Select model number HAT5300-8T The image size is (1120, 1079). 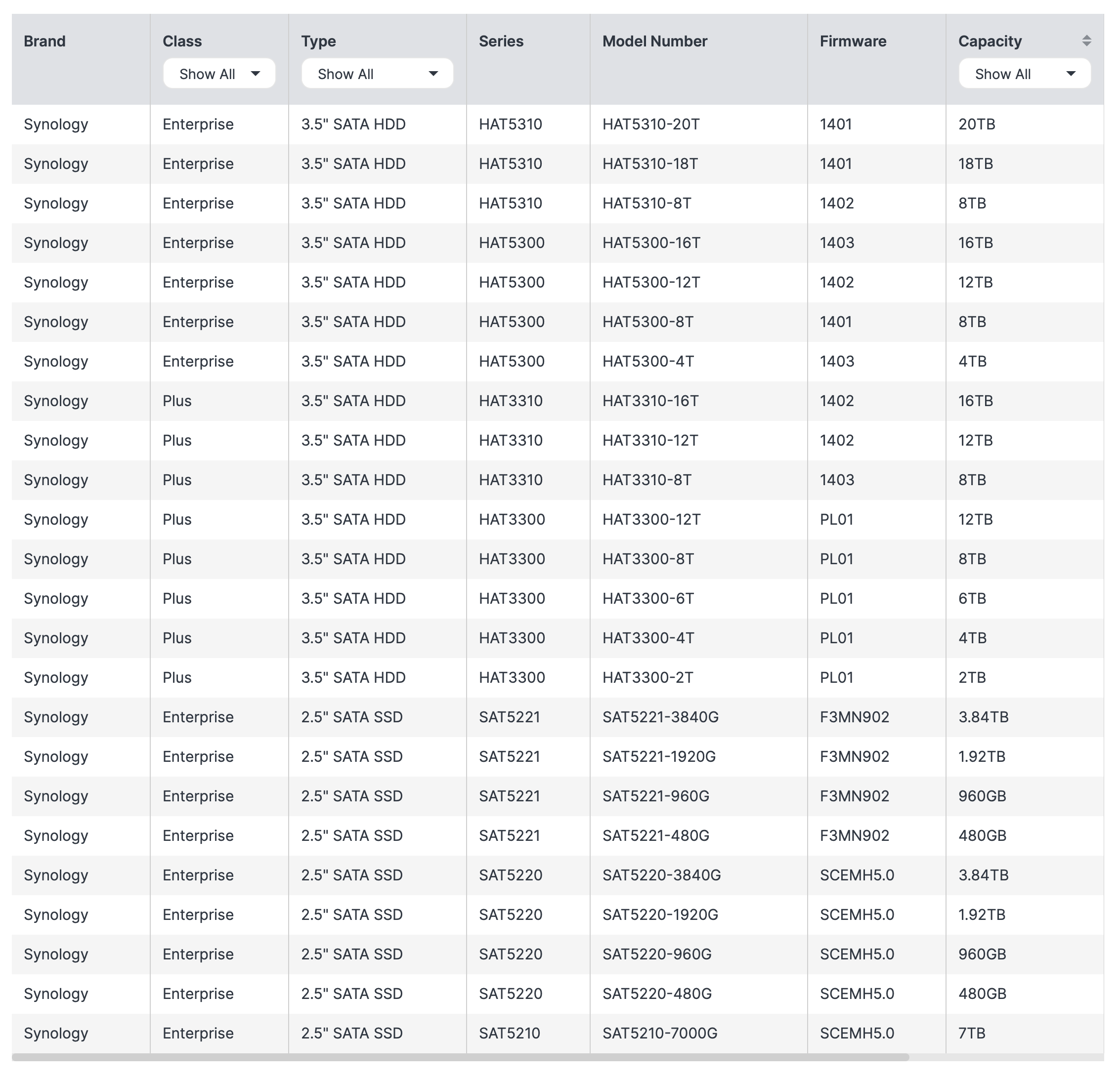click(x=647, y=322)
